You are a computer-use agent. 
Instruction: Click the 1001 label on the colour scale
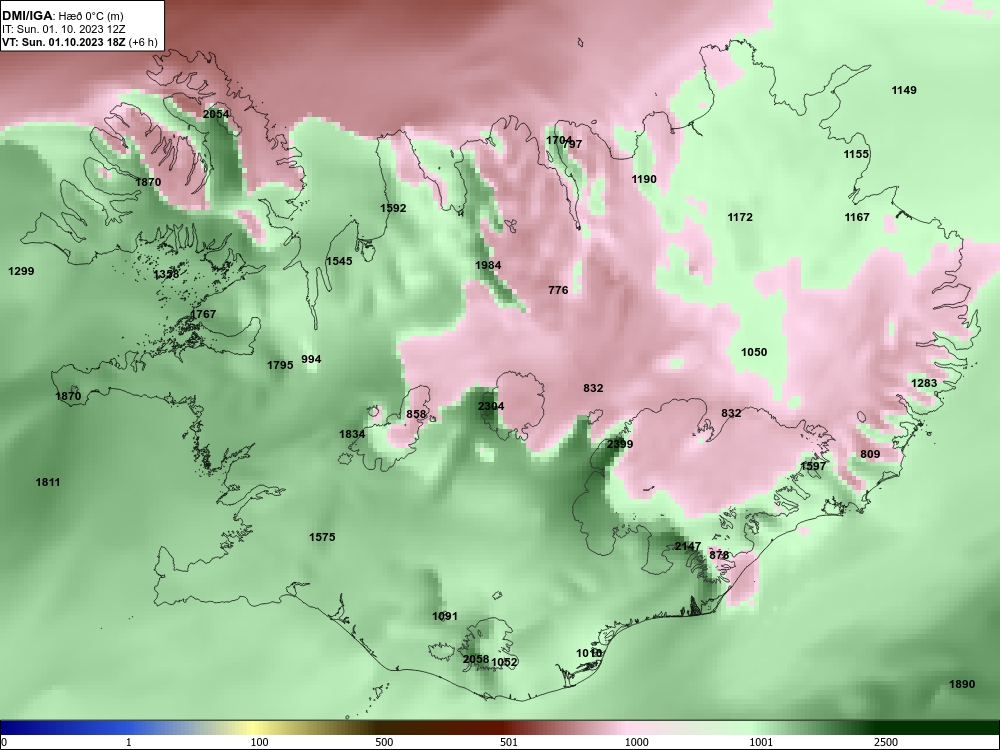(x=761, y=742)
